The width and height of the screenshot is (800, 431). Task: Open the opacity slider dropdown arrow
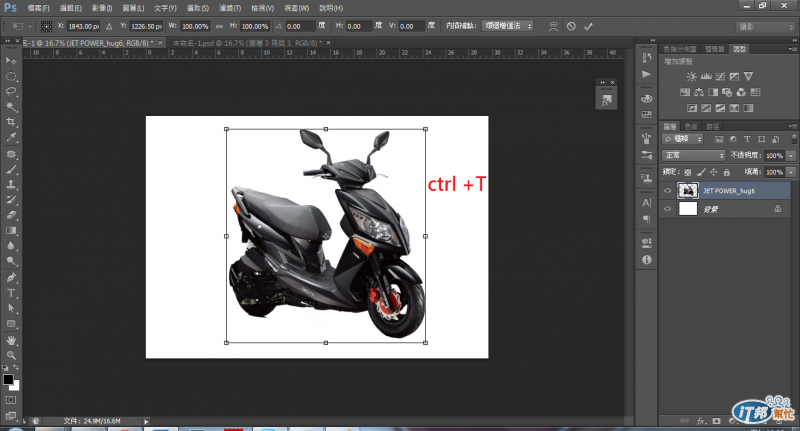(791, 155)
